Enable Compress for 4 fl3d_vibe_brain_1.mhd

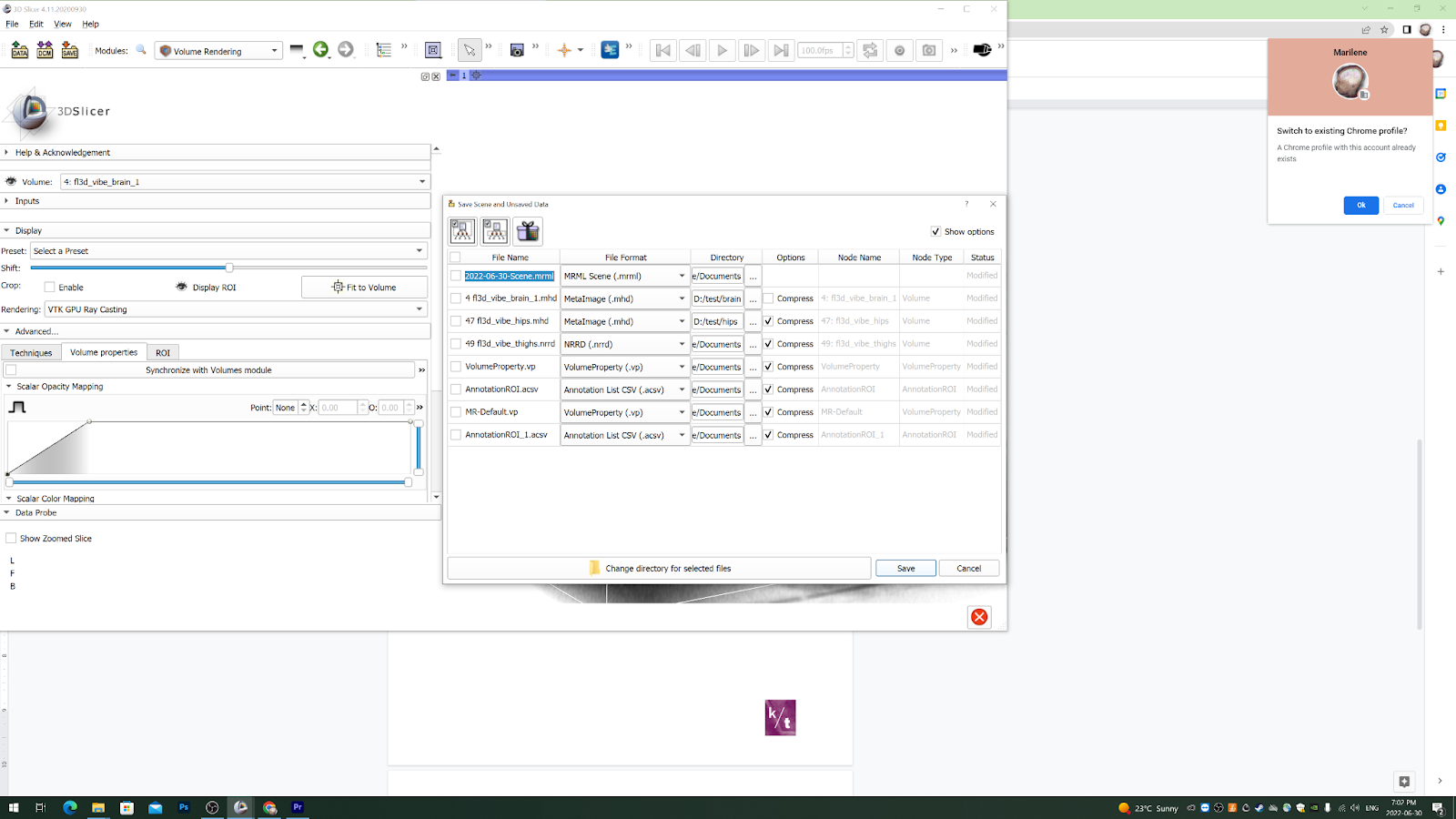point(769,298)
